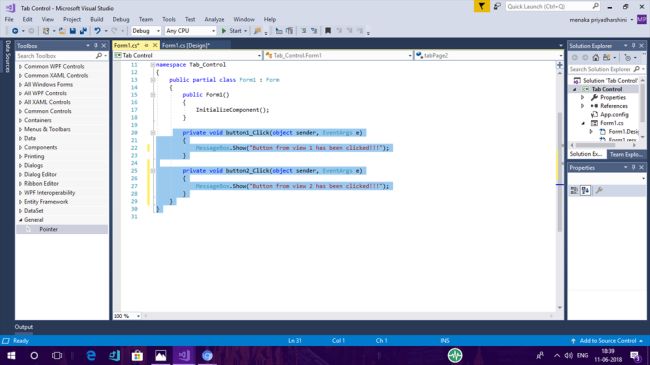Click the Undo toolbar icon
650x365 pixels.
click(97, 31)
